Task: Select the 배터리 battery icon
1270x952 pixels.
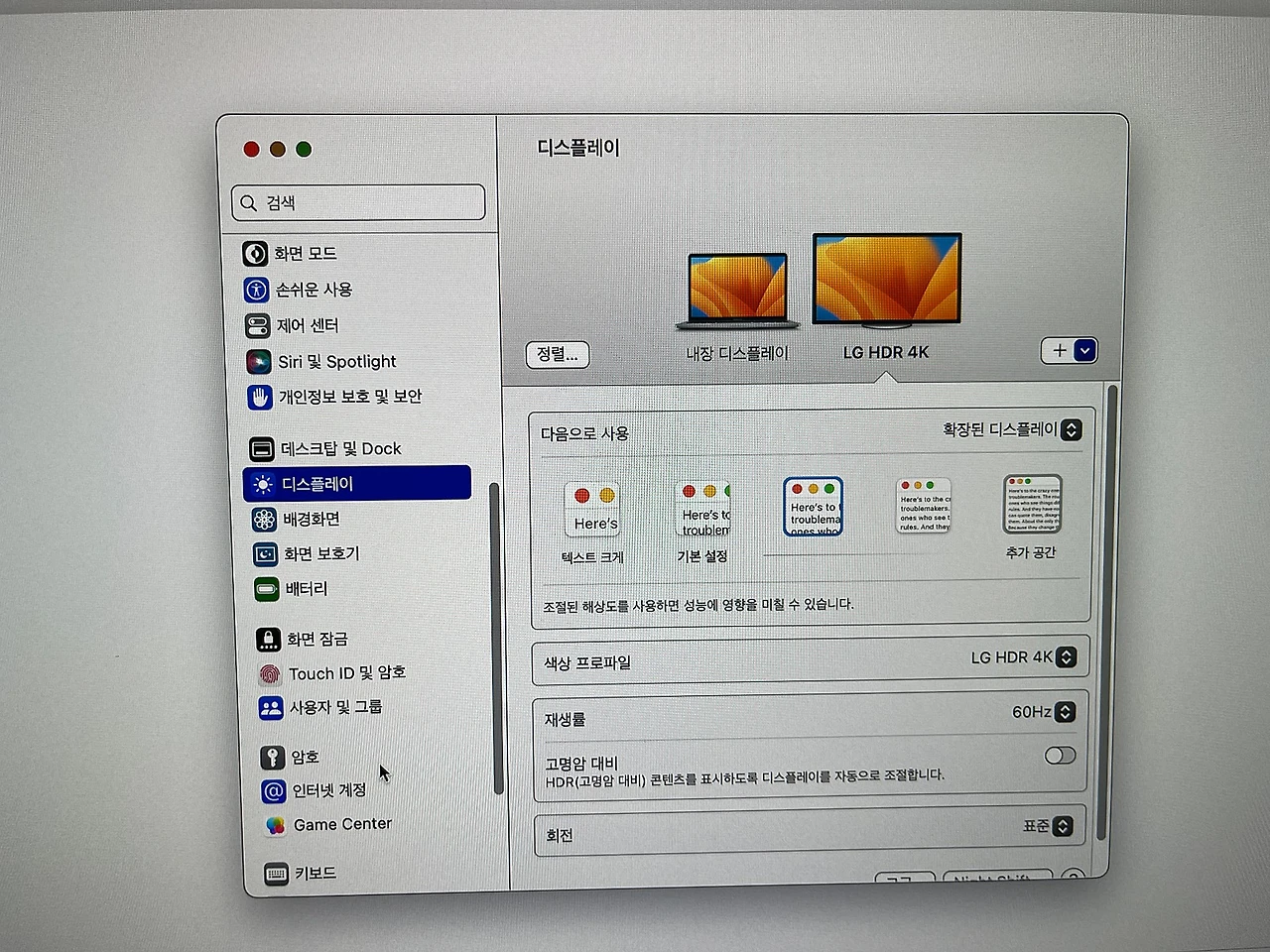Action: (x=267, y=590)
